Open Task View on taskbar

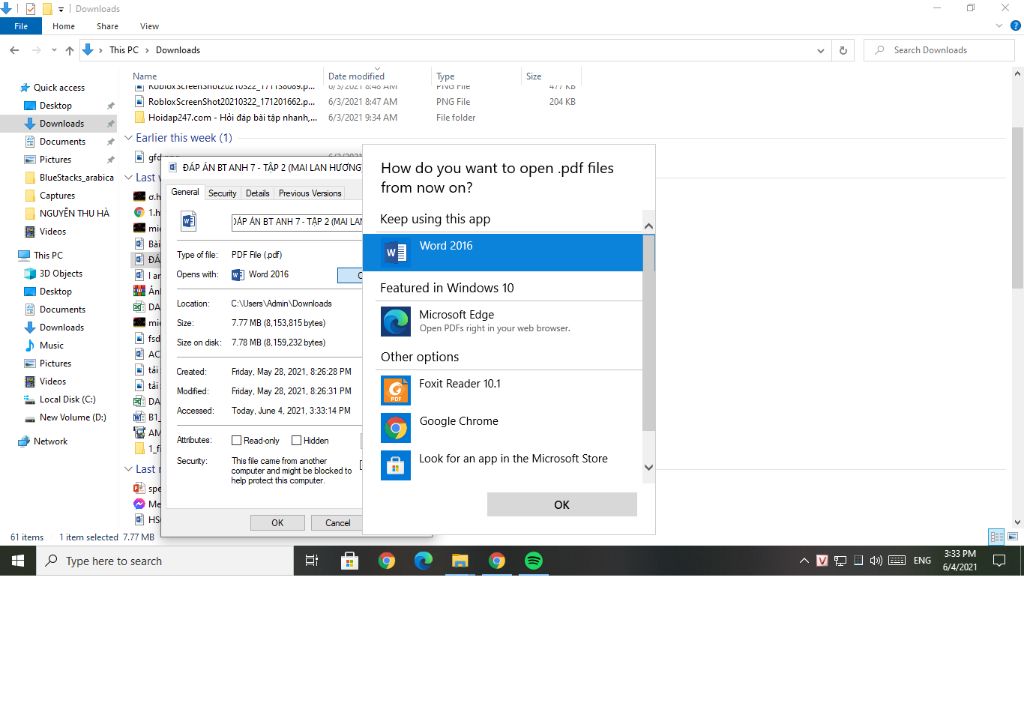click(x=312, y=561)
